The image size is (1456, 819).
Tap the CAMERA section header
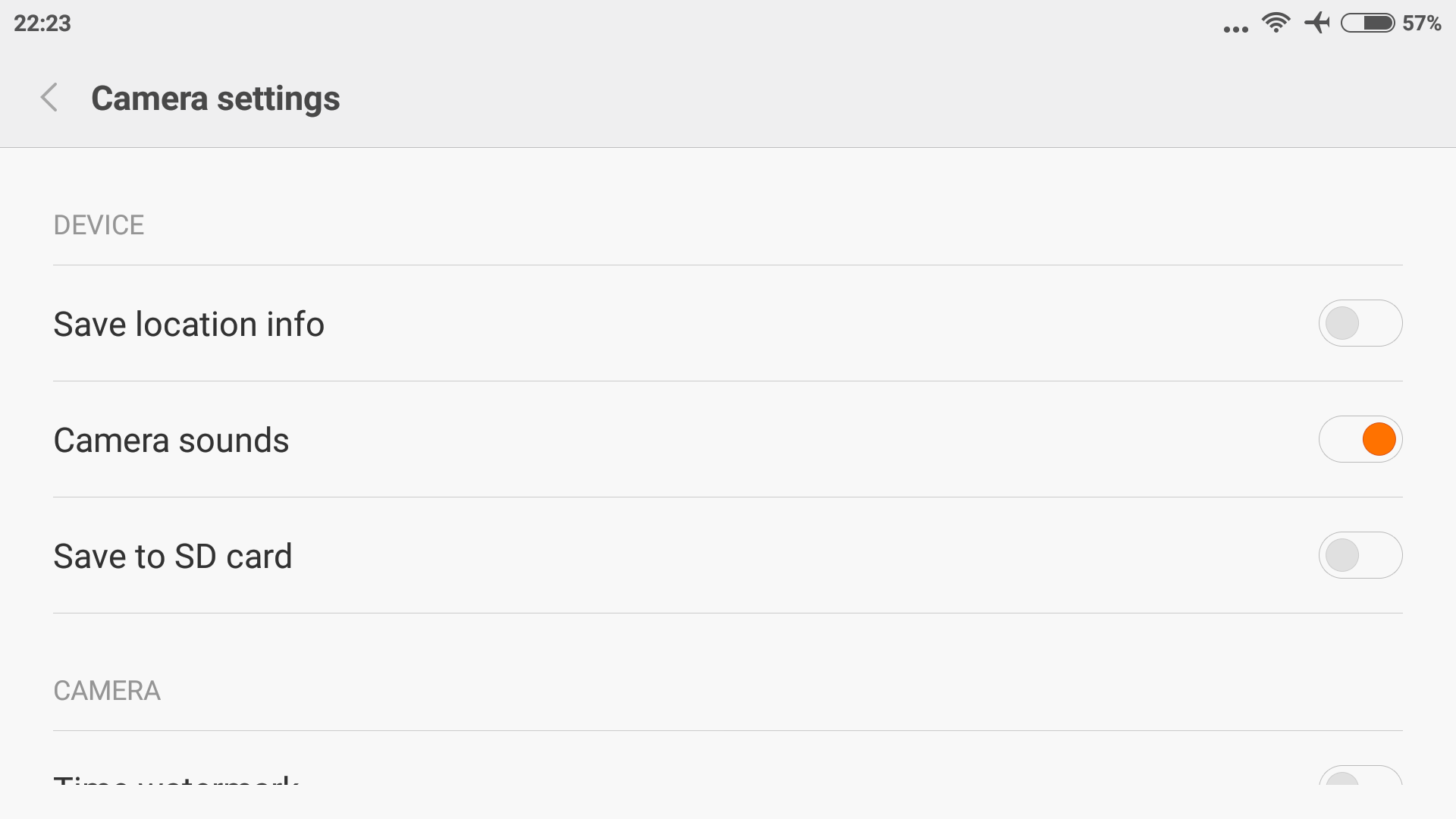pyautogui.click(x=107, y=691)
